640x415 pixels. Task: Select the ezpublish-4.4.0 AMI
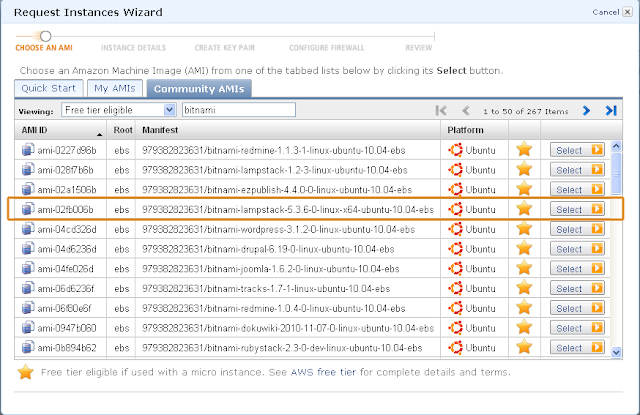click(577, 189)
